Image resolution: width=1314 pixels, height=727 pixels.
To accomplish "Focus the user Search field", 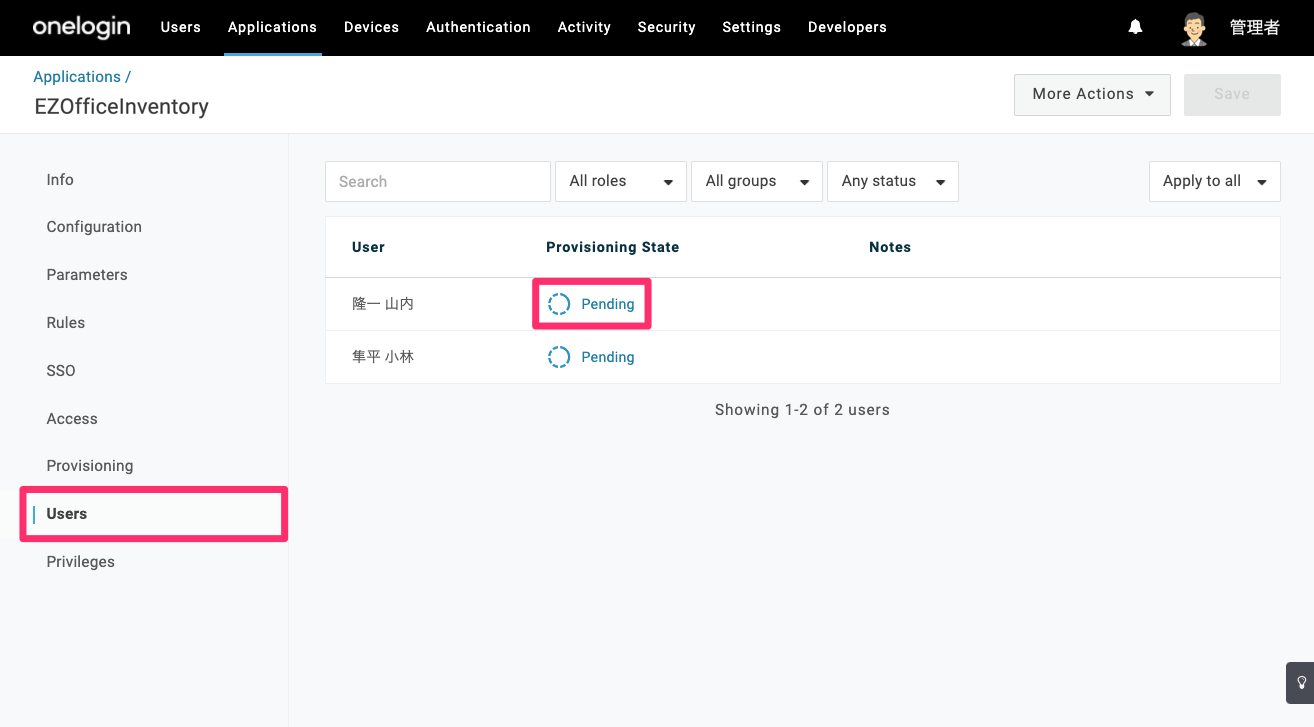I will point(438,181).
